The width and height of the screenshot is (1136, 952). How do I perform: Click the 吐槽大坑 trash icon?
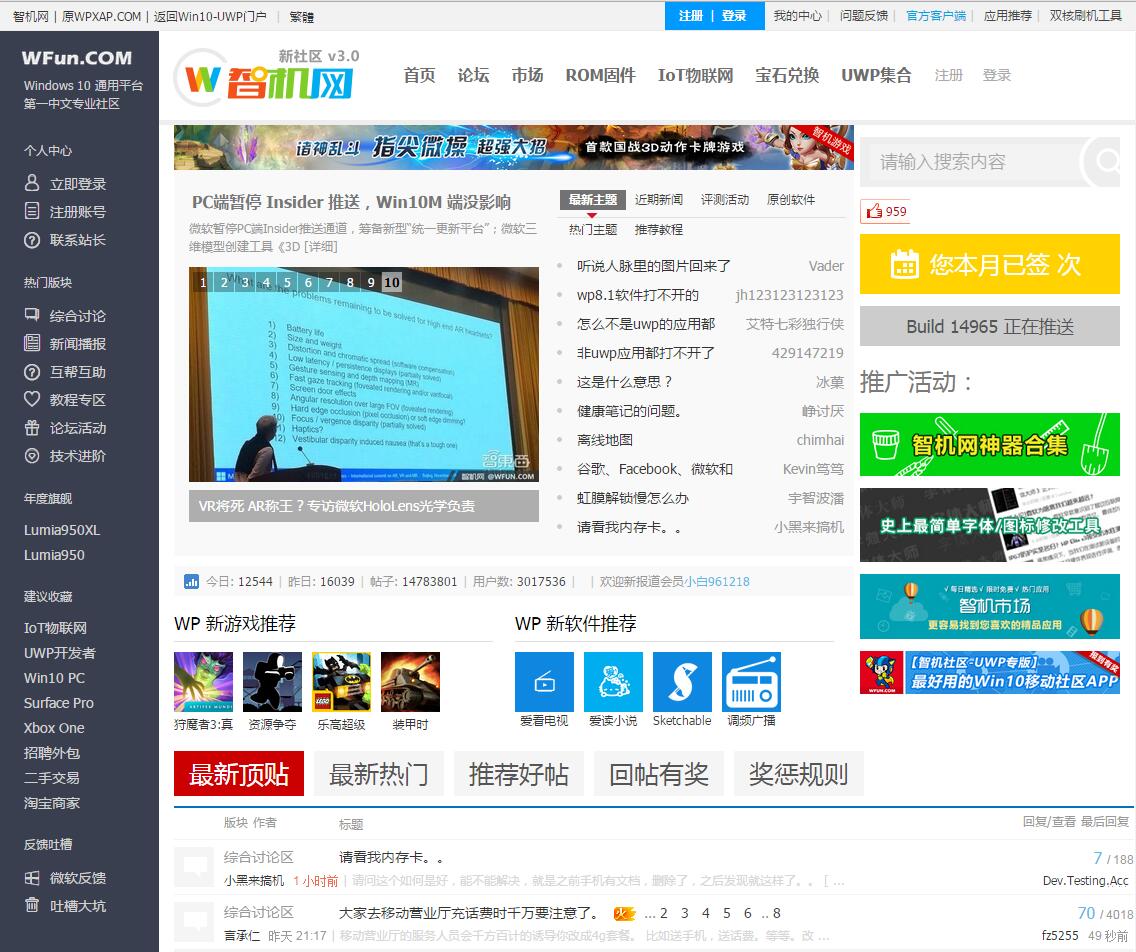pos(32,905)
